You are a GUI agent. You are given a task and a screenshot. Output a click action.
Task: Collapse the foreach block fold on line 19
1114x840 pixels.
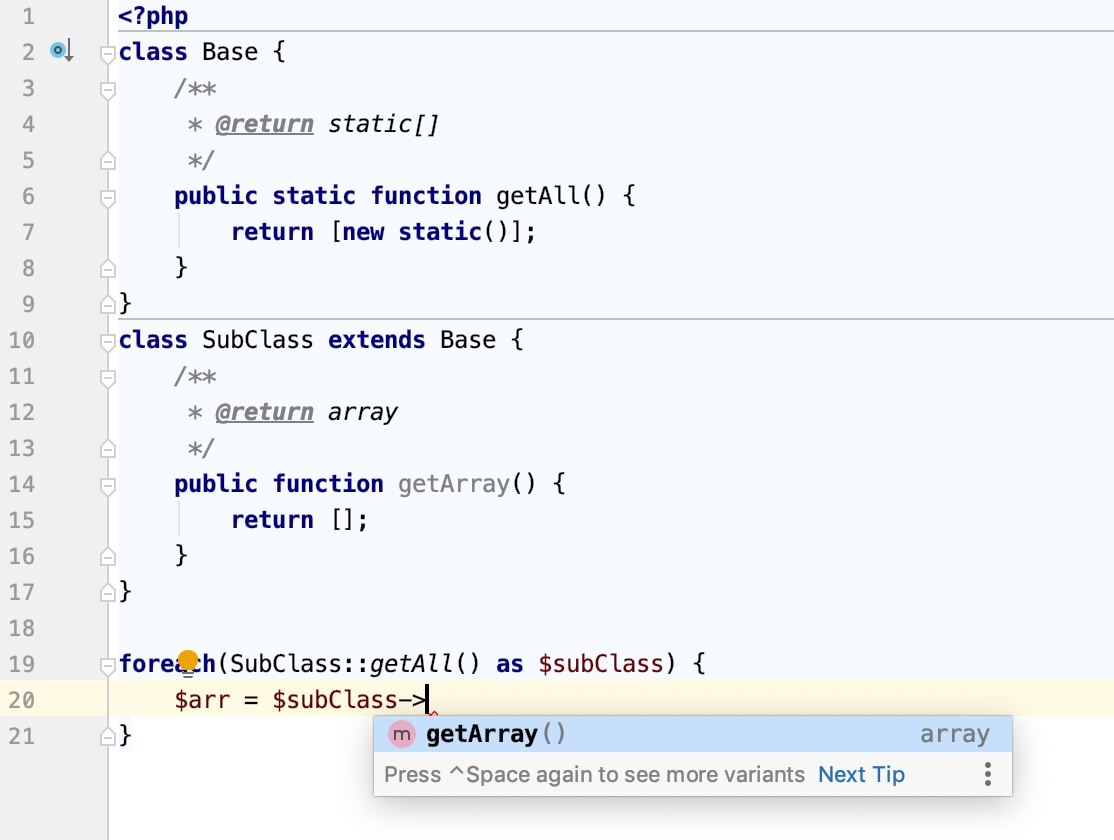tap(107, 666)
